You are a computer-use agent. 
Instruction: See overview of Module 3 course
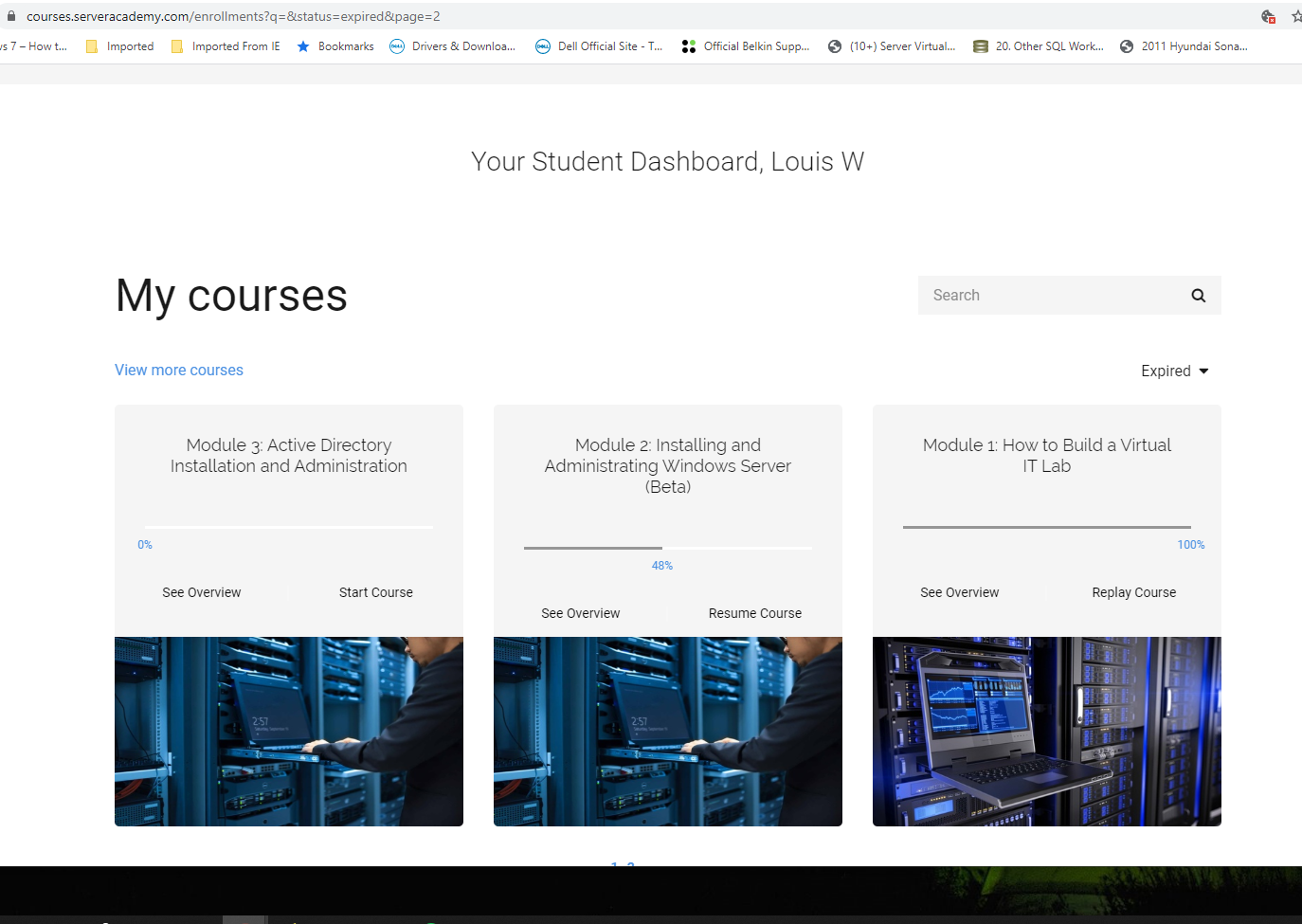click(202, 592)
